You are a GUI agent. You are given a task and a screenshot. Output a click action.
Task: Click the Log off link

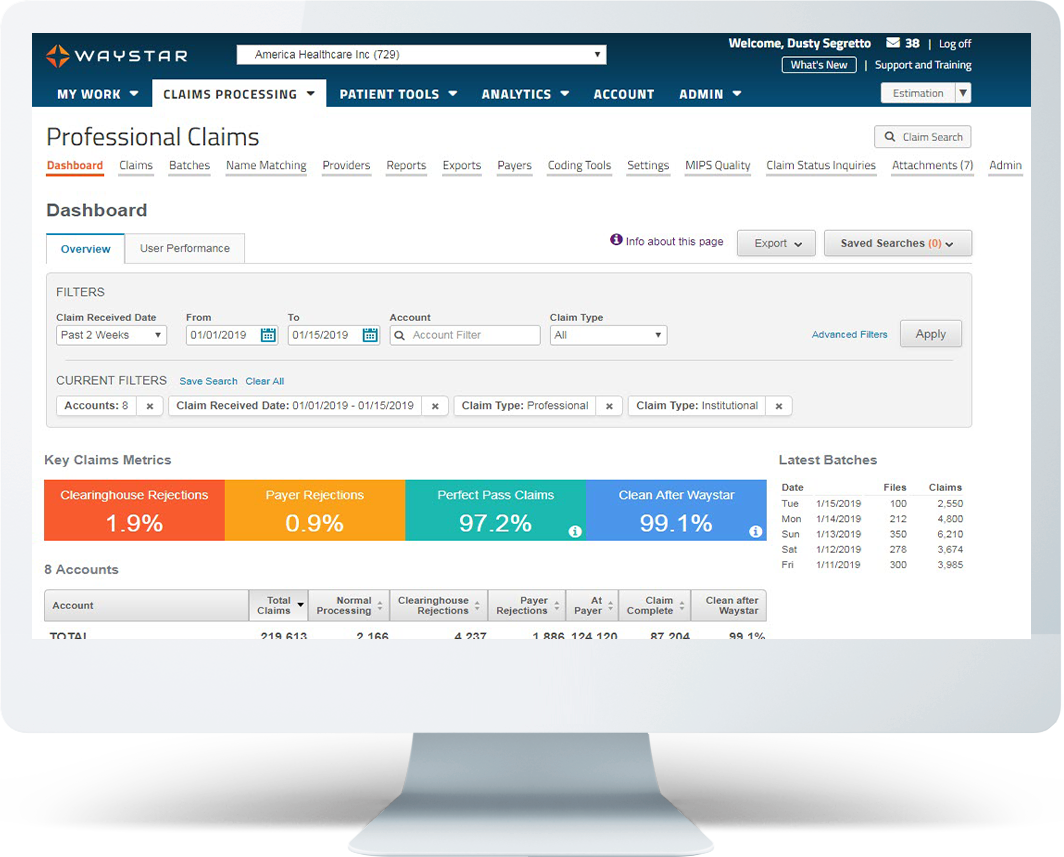point(955,43)
